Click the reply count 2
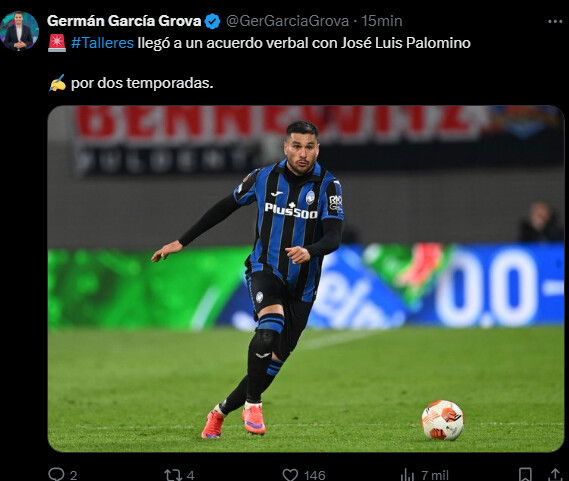Image resolution: width=569 pixels, height=481 pixels. pyautogui.click(x=73, y=475)
